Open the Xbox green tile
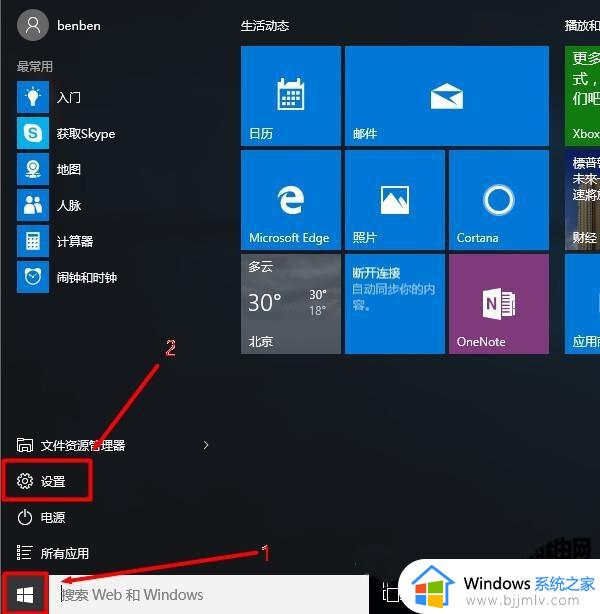This screenshot has height=614, width=600. pos(582,96)
